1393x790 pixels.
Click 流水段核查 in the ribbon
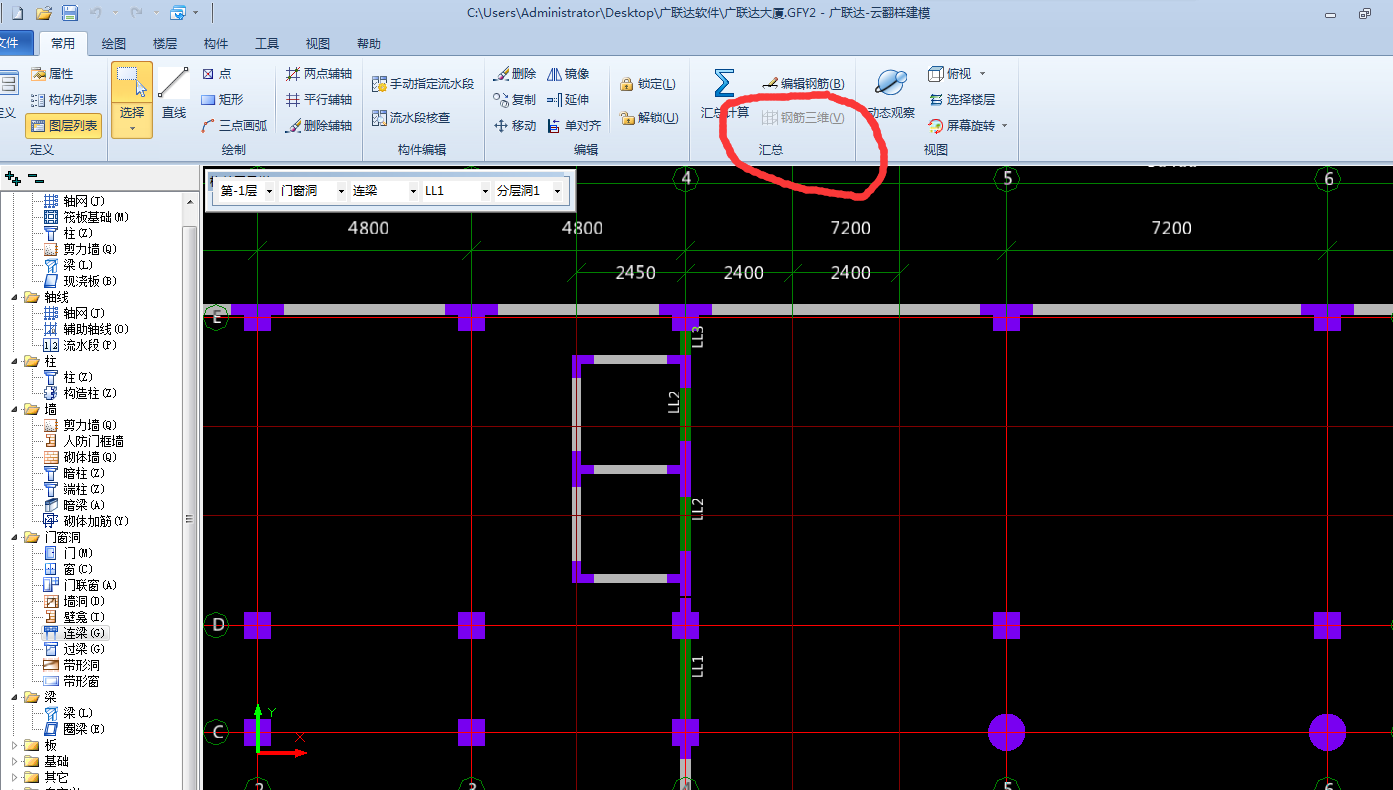(x=411, y=118)
